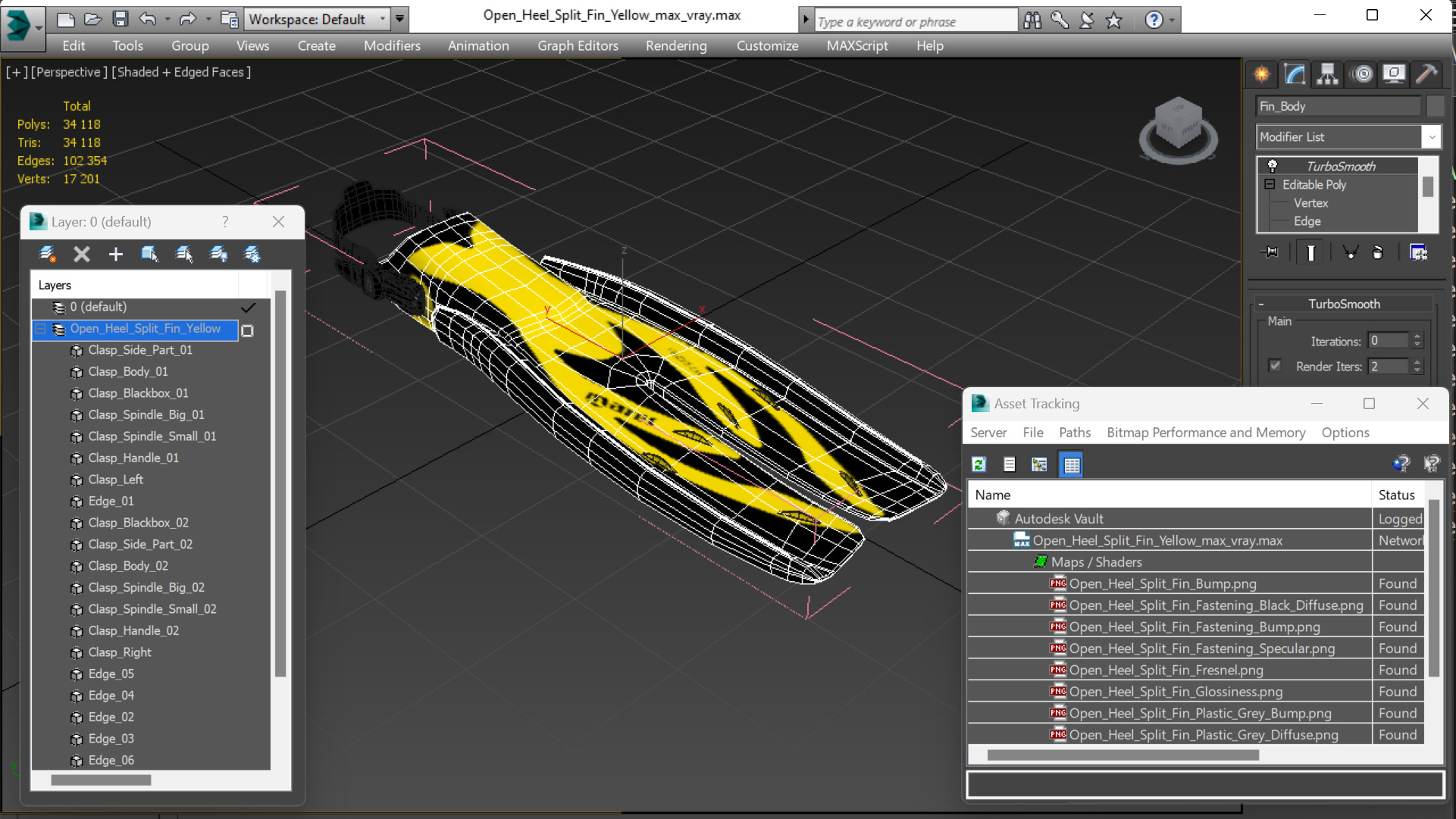Click the Fin_Body object color swatch
1456x819 pixels.
pos(1435,106)
